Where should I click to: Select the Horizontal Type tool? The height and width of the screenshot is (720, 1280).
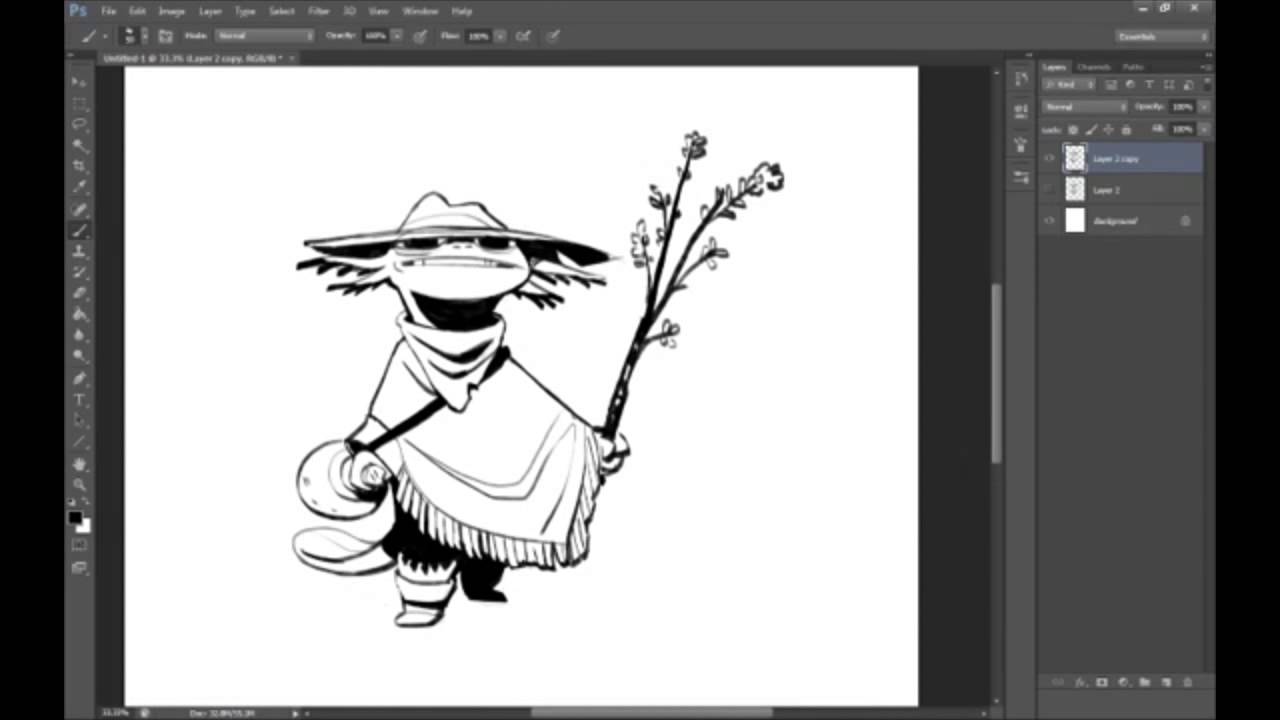(79, 399)
